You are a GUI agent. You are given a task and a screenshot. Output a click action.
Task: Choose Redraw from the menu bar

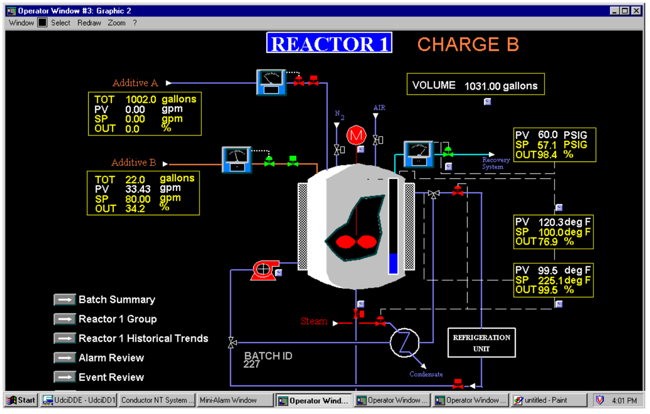tap(89, 23)
